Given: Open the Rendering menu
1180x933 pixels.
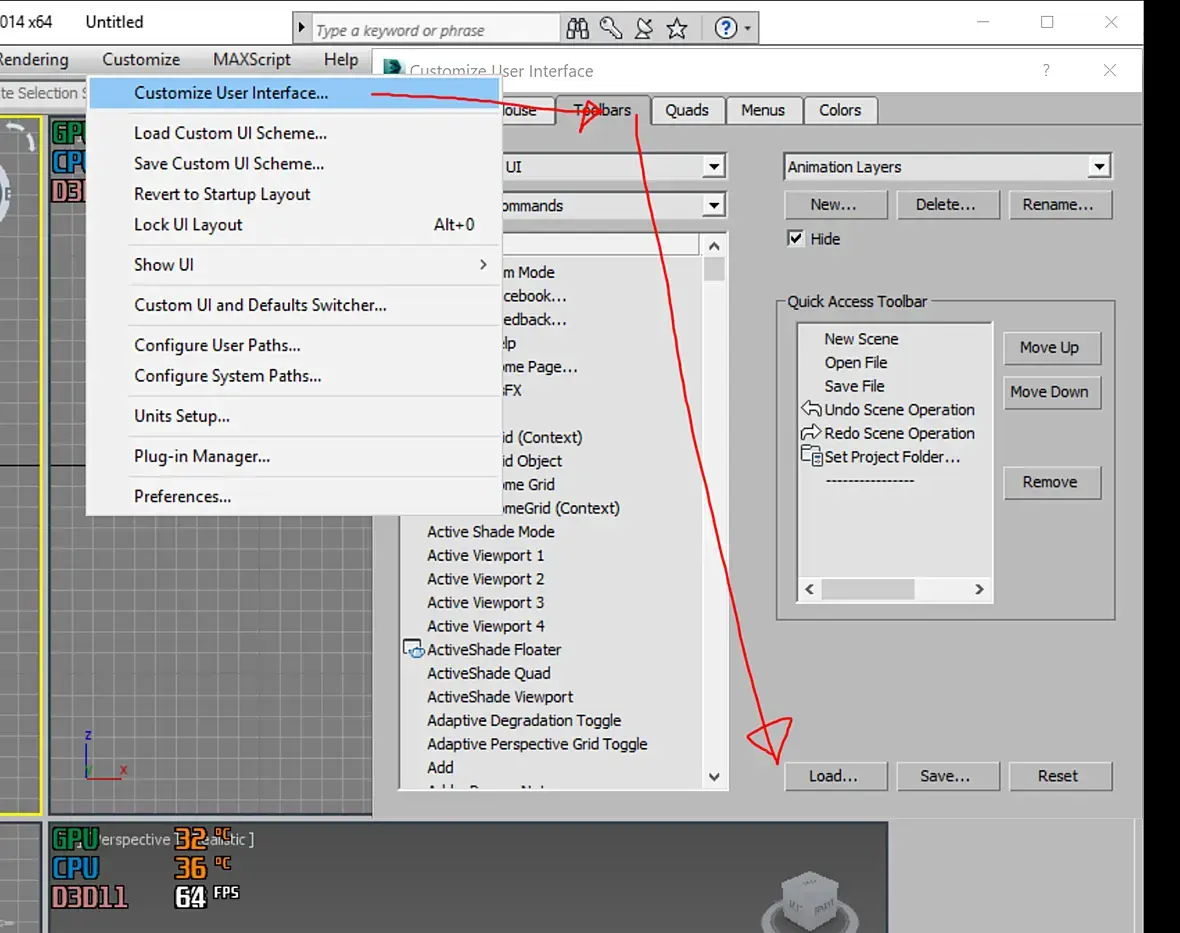Looking at the screenshot, I should coord(34,59).
